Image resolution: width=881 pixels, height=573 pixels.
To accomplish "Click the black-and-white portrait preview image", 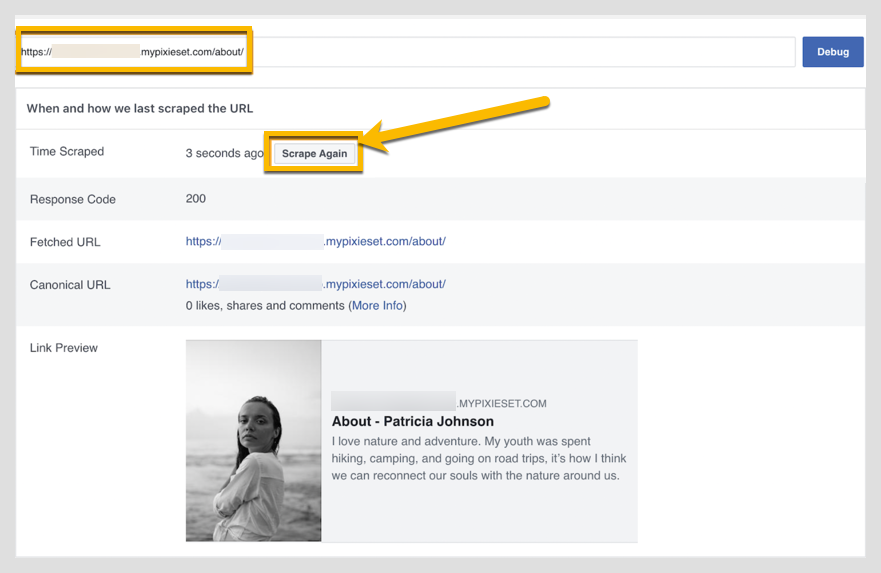I will tap(253, 441).
